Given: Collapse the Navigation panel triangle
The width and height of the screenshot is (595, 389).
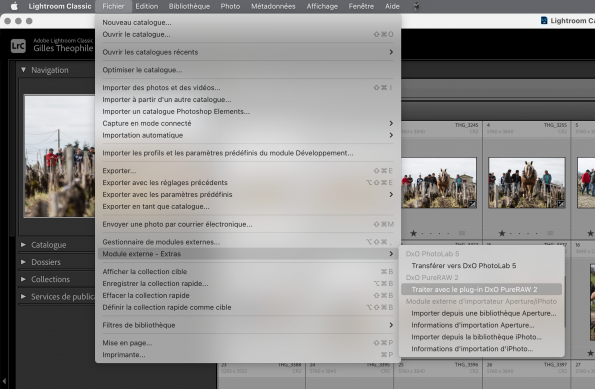Looking at the screenshot, I should coord(24,70).
